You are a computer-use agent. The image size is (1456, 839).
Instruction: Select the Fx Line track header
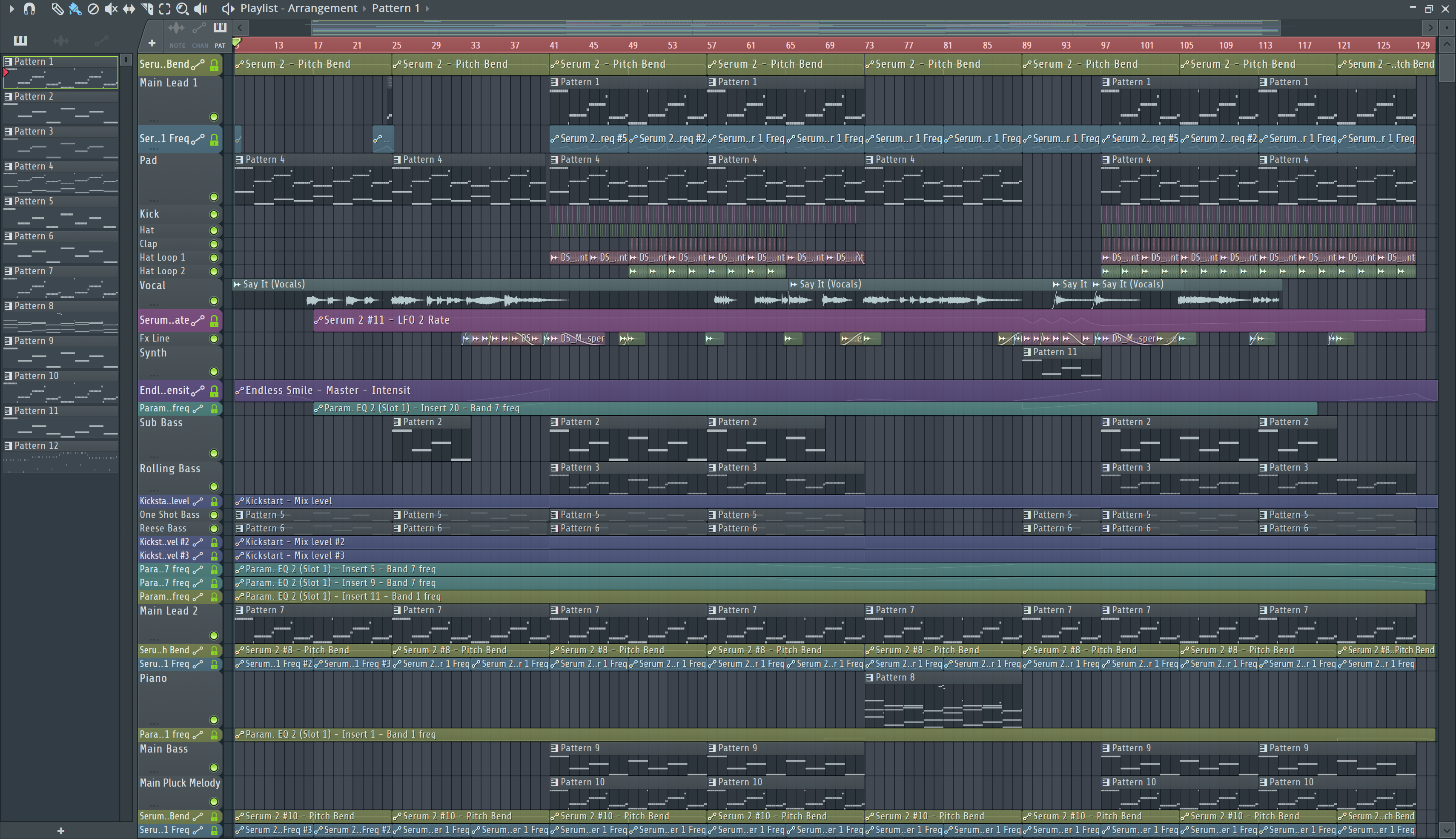(x=180, y=339)
